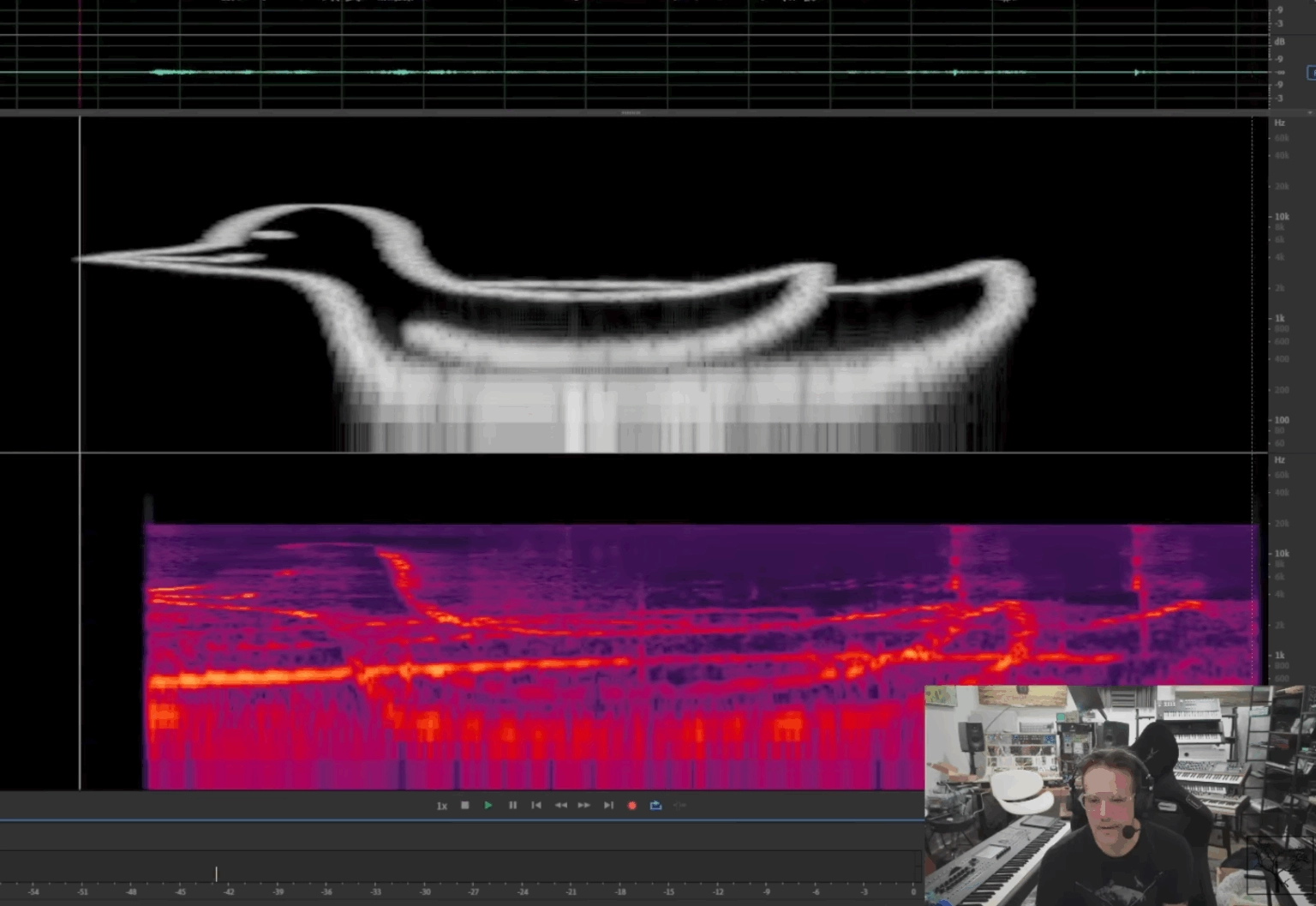The width and height of the screenshot is (1316, 906).
Task: Jump playhead to the end with the next icon
Action: 609,805
